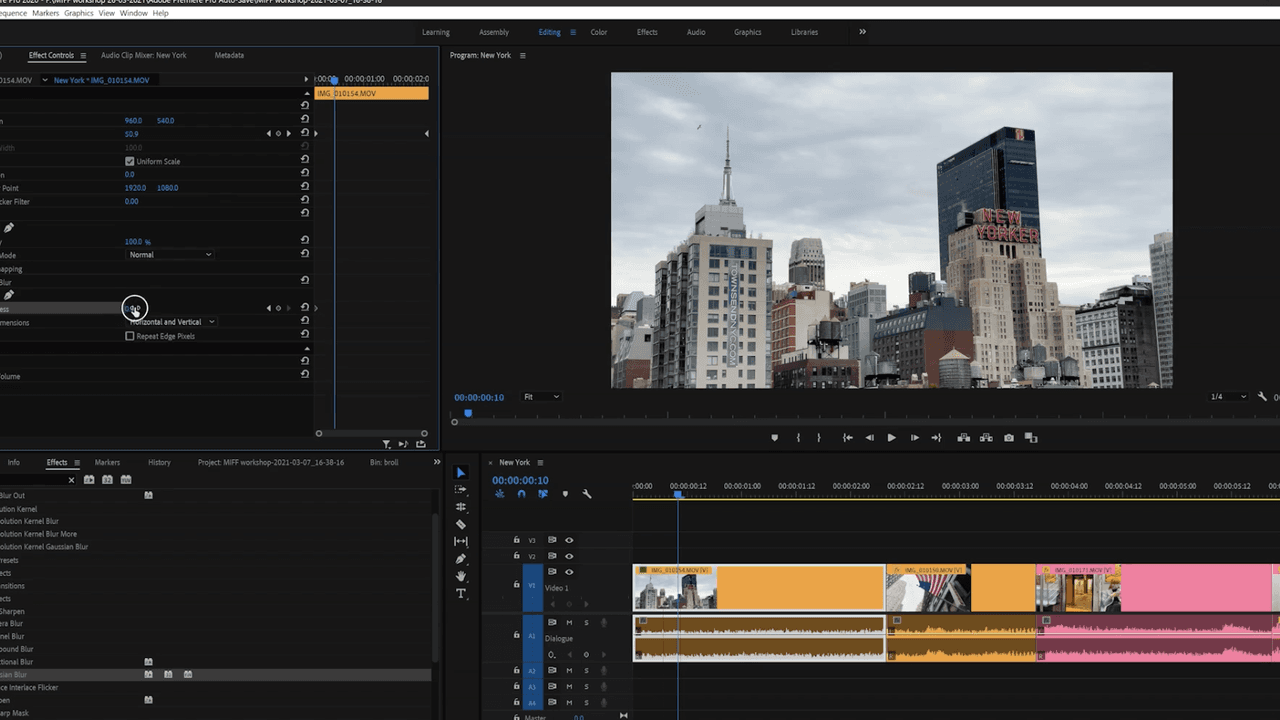The height and width of the screenshot is (720, 1280).
Task: Switch to Color workspace
Action: (x=599, y=32)
